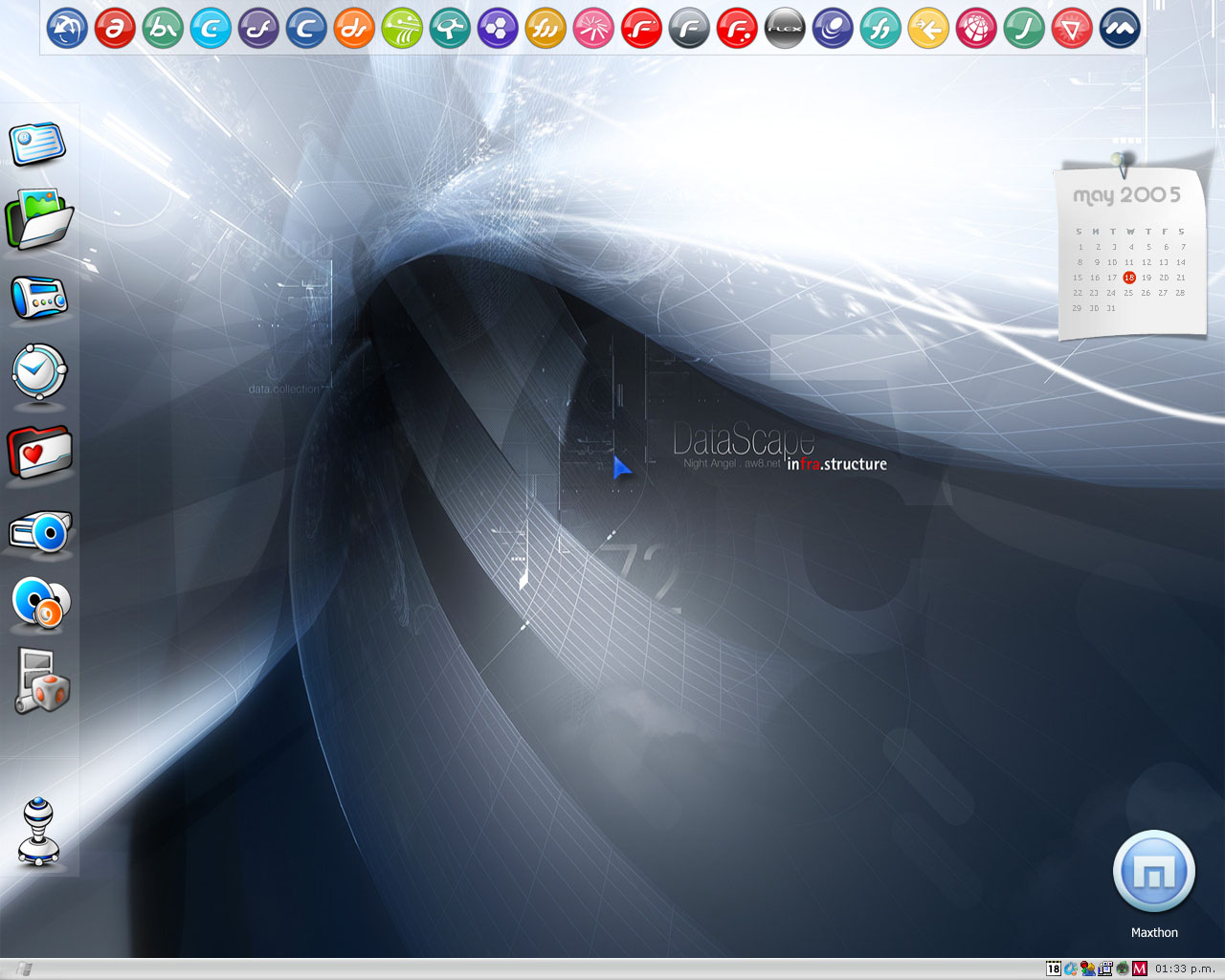Launch the red Macromedia Authorware icon
The width and height of the screenshot is (1225, 980).
(115, 29)
